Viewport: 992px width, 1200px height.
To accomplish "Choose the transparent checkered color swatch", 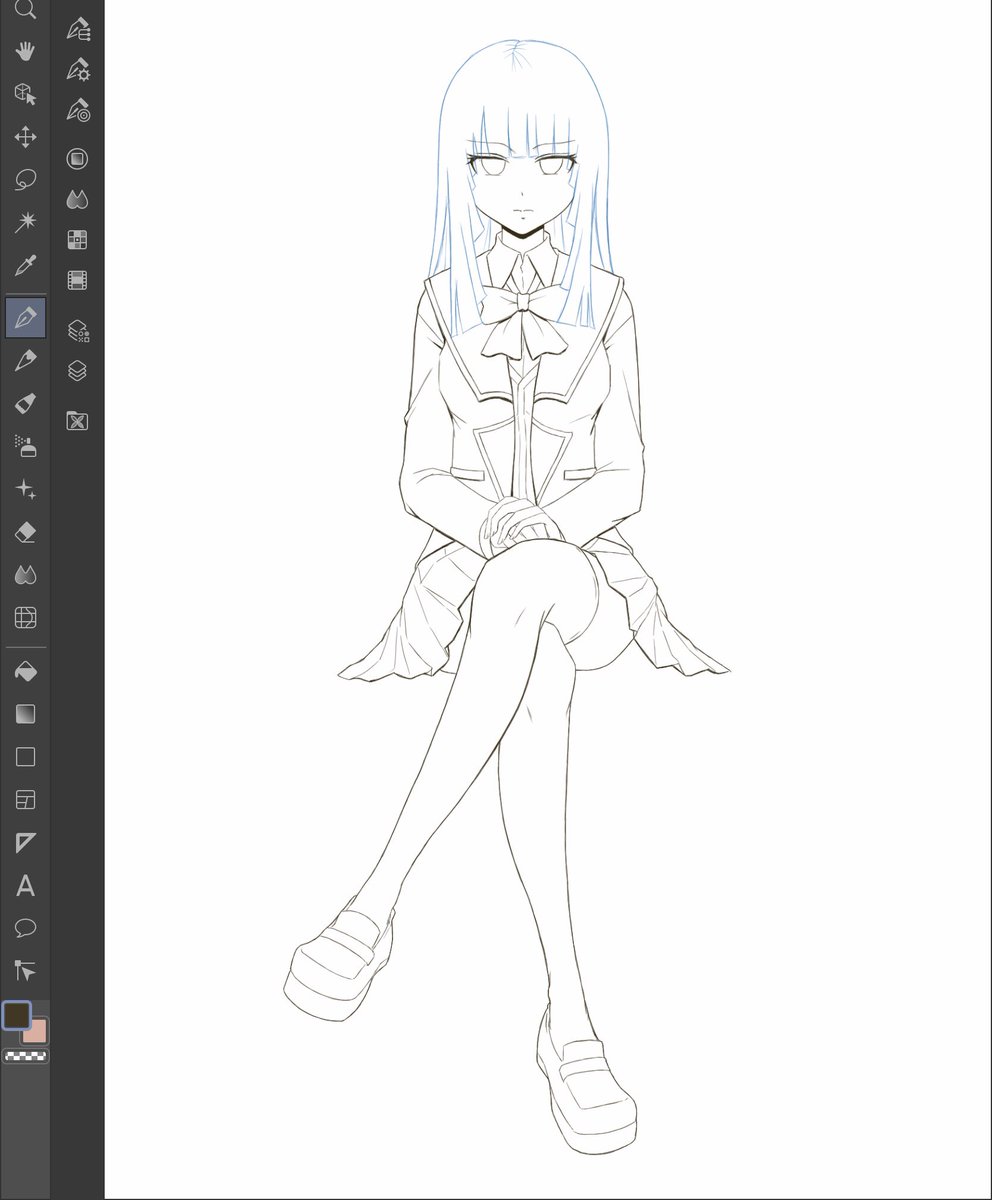I will click(x=26, y=1056).
